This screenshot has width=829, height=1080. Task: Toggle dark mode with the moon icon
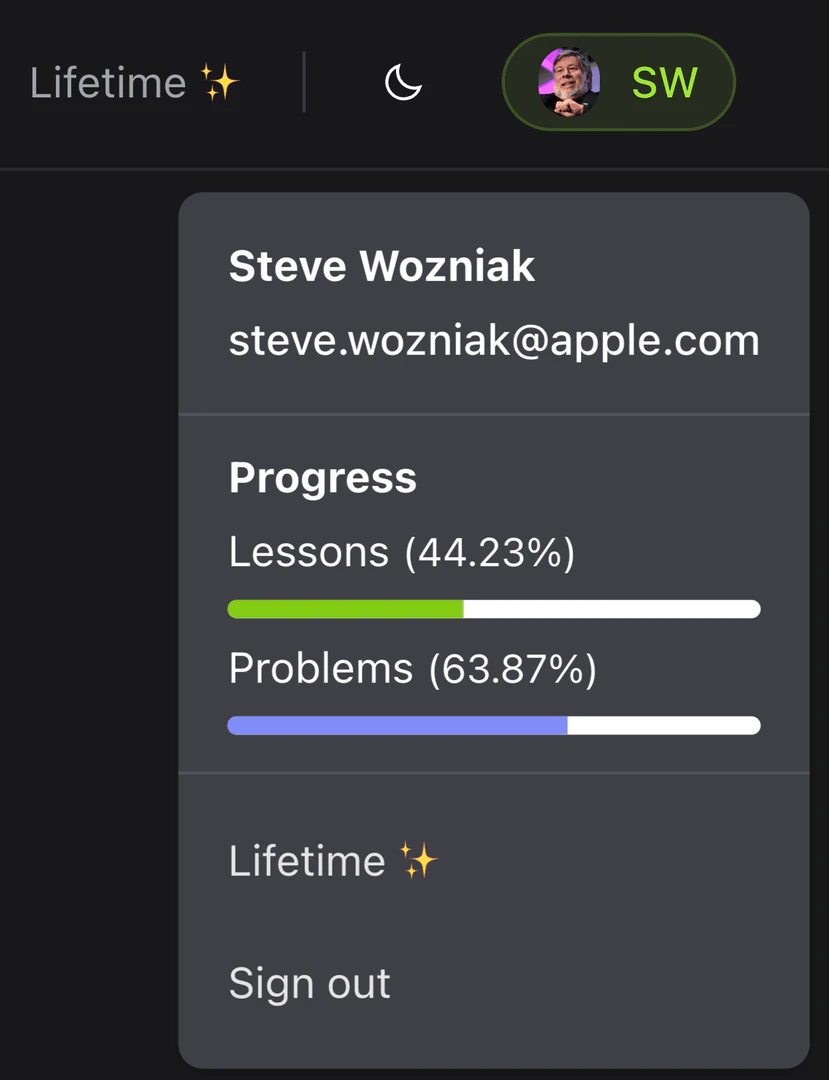404,83
